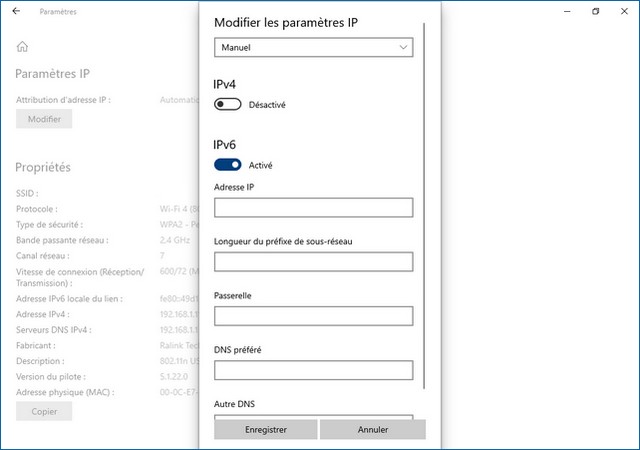The width and height of the screenshot is (640, 450).
Task: Select the Passerelle input field
Action: click(x=313, y=316)
